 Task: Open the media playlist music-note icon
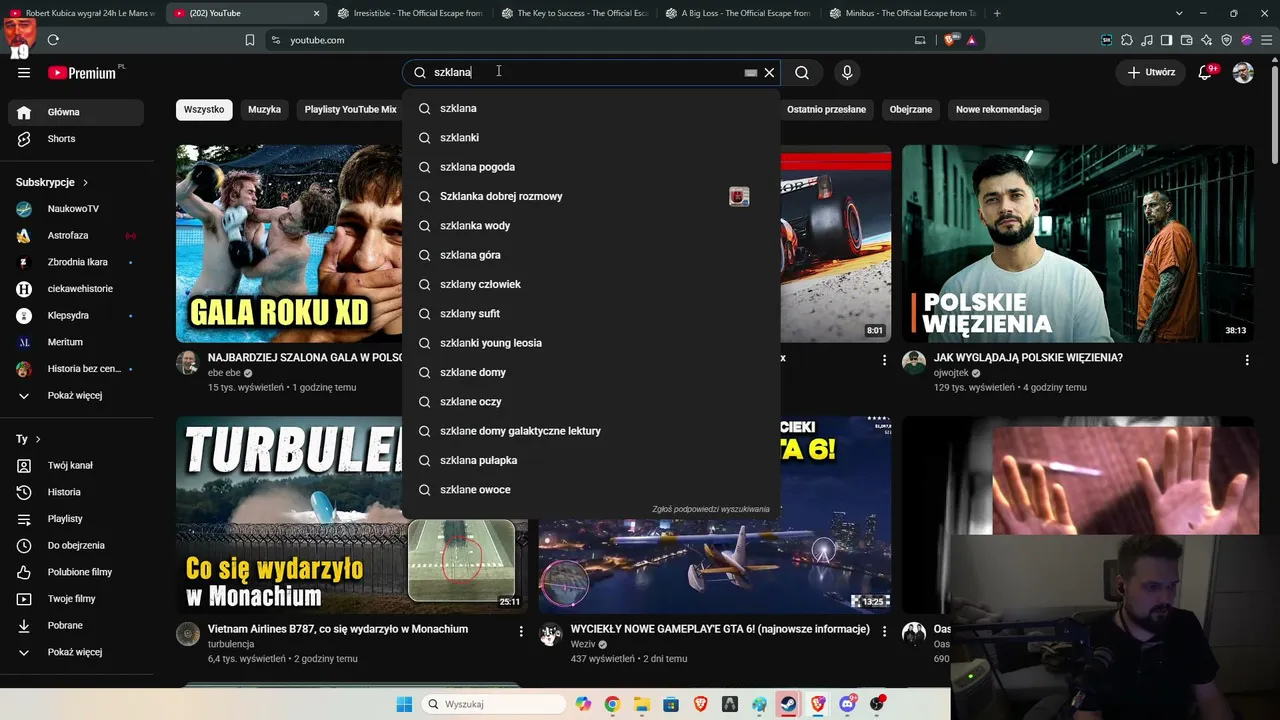click(x=1147, y=40)
